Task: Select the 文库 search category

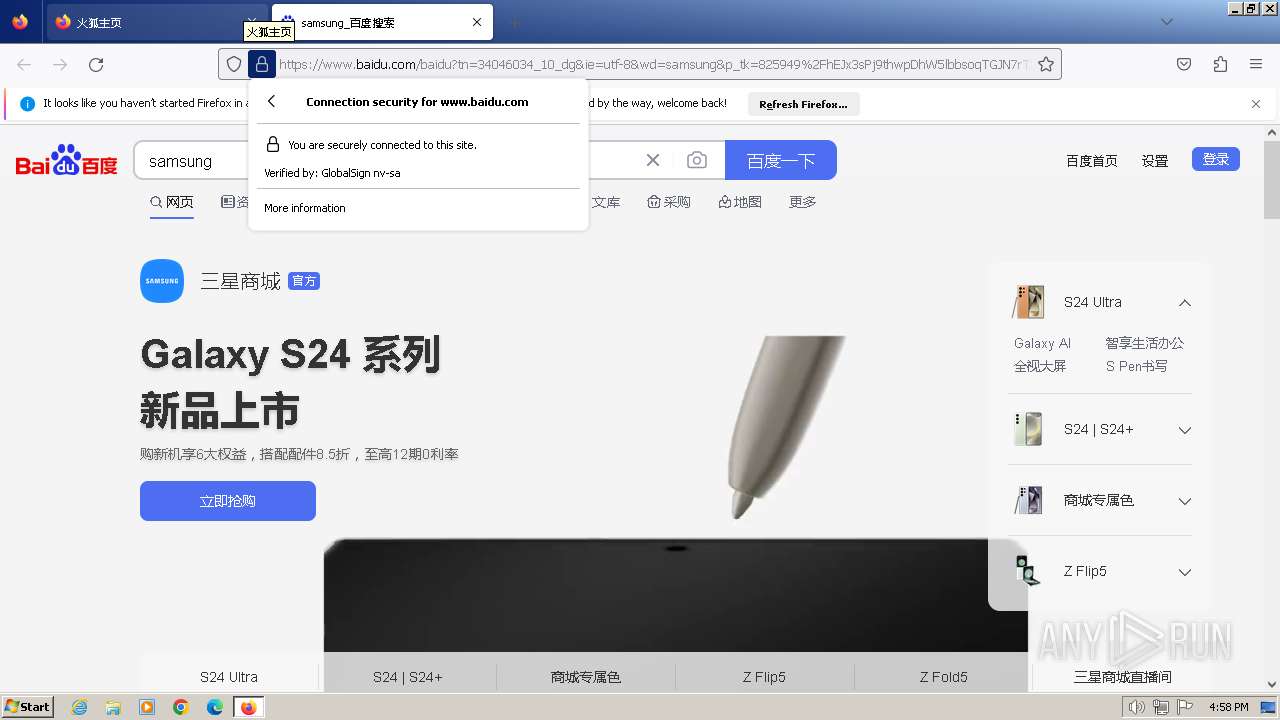Action: click(606, 202)
